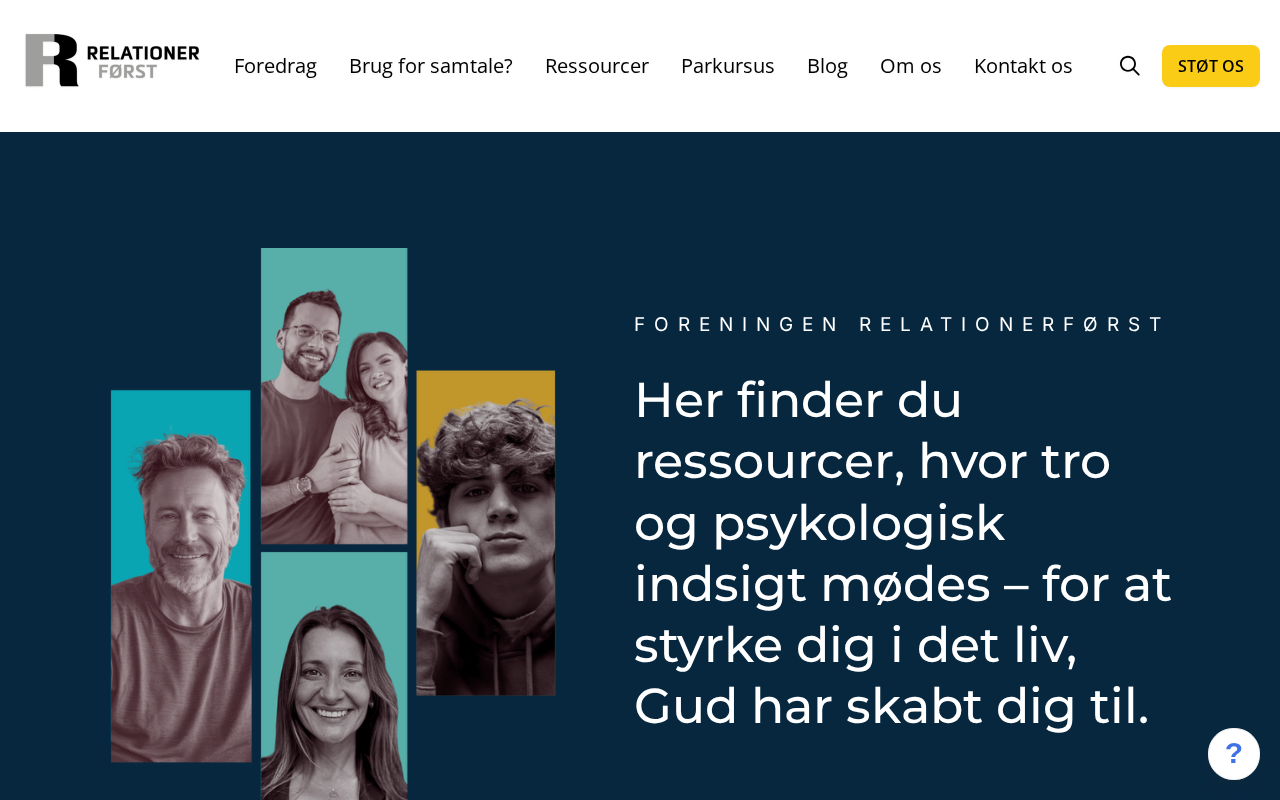Open the Om os section
This screenshot has width=1280, height=800.
coord(911,66)
